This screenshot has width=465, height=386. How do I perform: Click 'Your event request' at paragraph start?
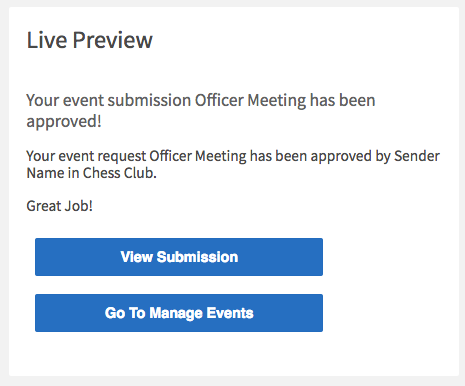pyautogui.click(x=86, y=156)
